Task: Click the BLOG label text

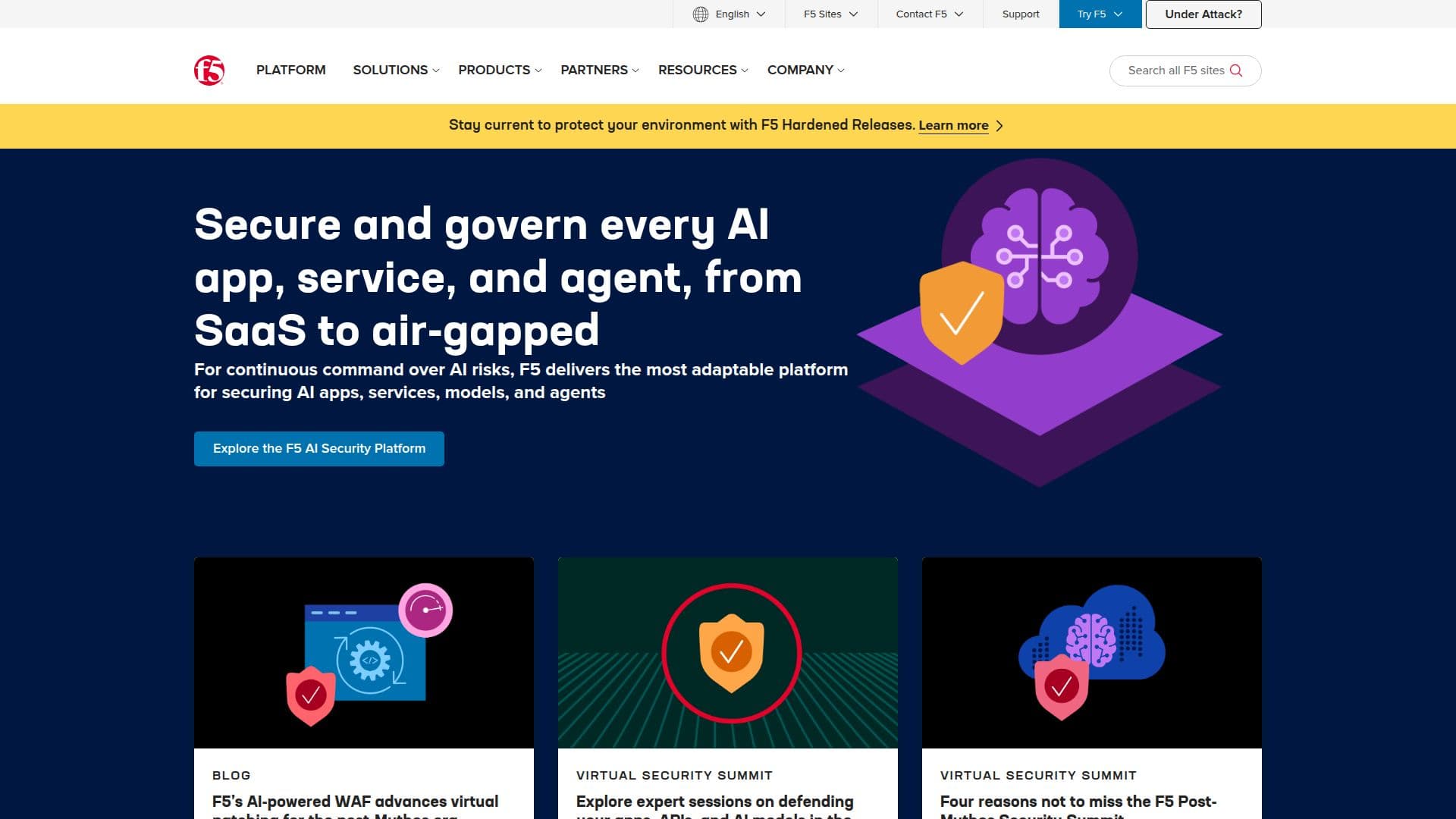Action: click(231, 775)
